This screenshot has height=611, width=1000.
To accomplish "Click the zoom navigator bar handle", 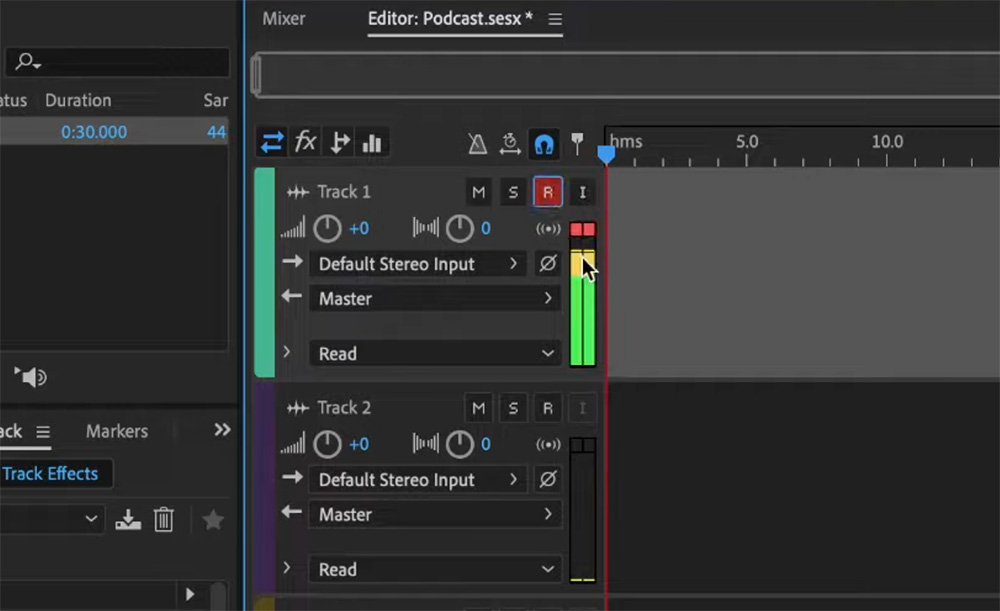I will [x=256, y=75].
